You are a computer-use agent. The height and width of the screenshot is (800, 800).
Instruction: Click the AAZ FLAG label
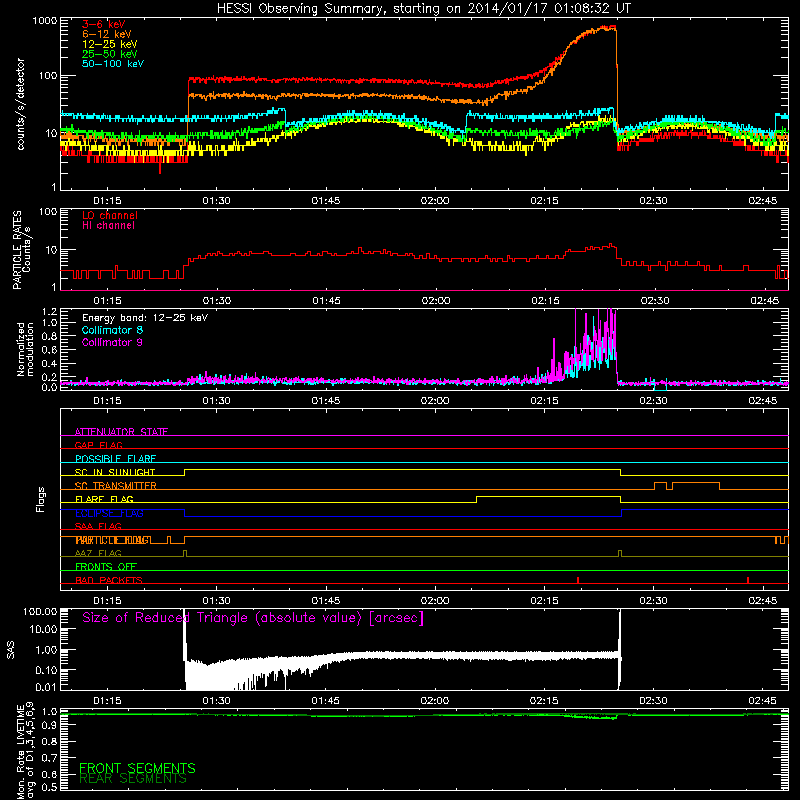pos(98,553)
